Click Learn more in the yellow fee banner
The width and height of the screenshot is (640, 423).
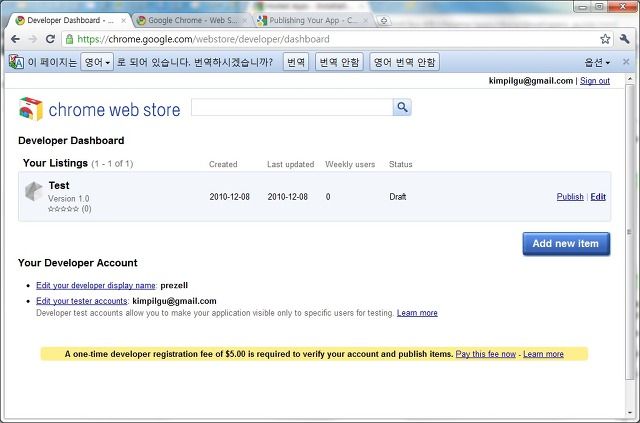click(x=543, y=354)
